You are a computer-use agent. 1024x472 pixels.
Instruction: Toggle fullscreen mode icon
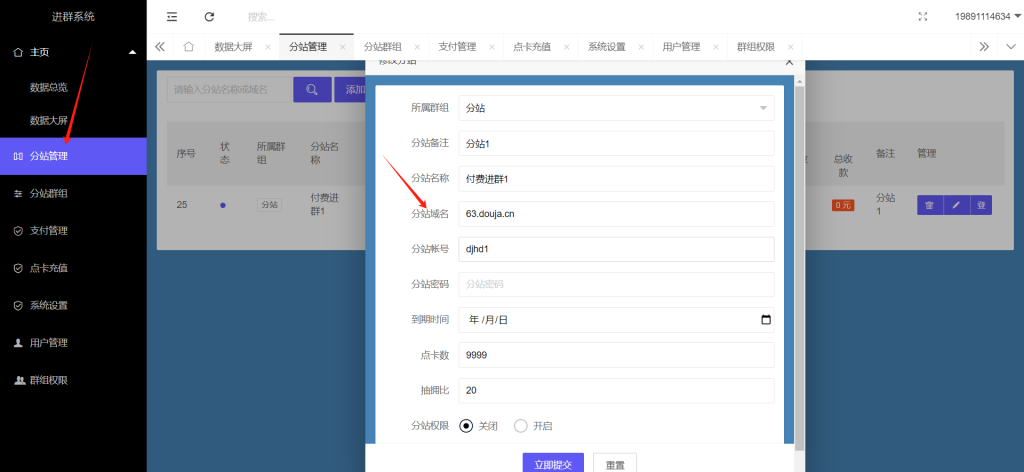tap(923, 17)
